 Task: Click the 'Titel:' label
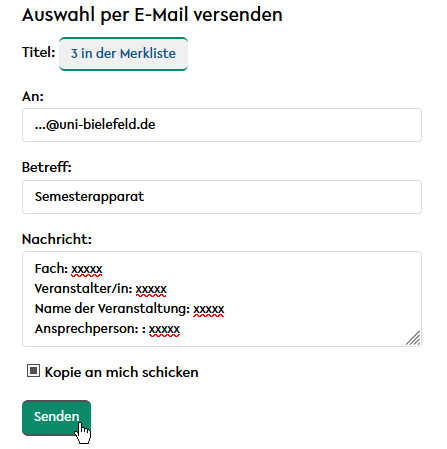39,52
